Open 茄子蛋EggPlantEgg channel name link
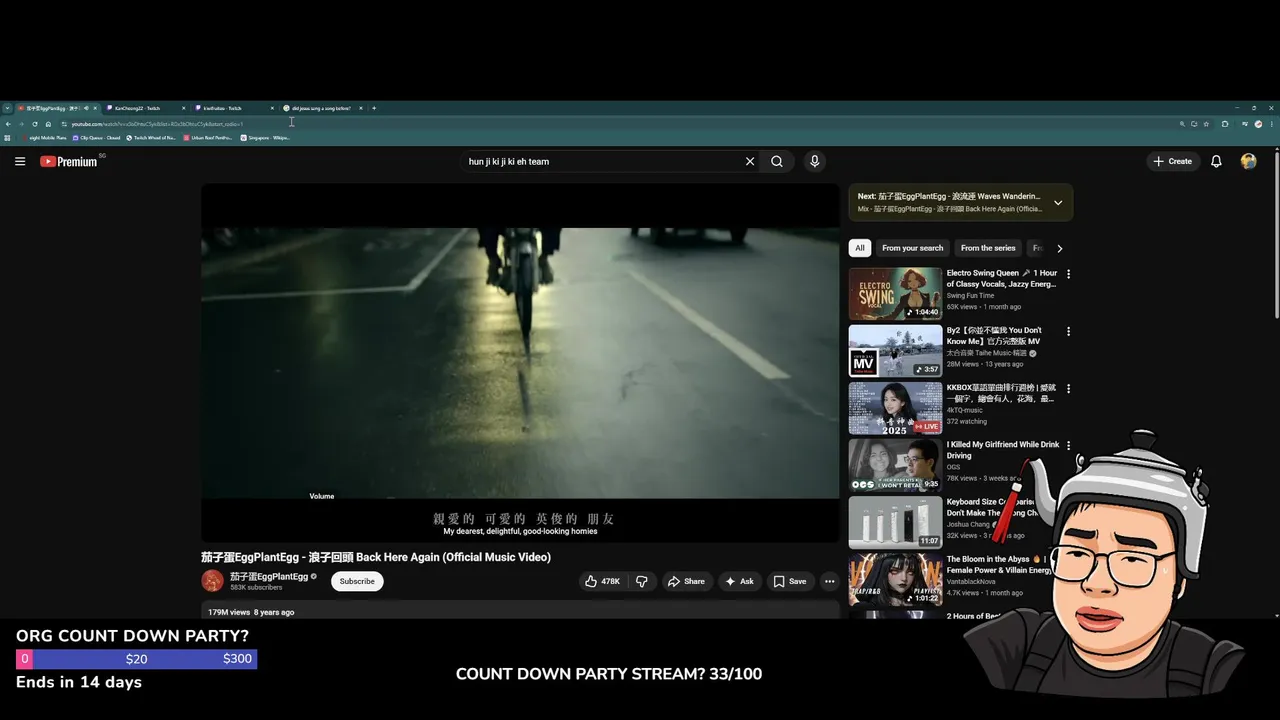Screen dimensions: 1280x720 point(269,576)
